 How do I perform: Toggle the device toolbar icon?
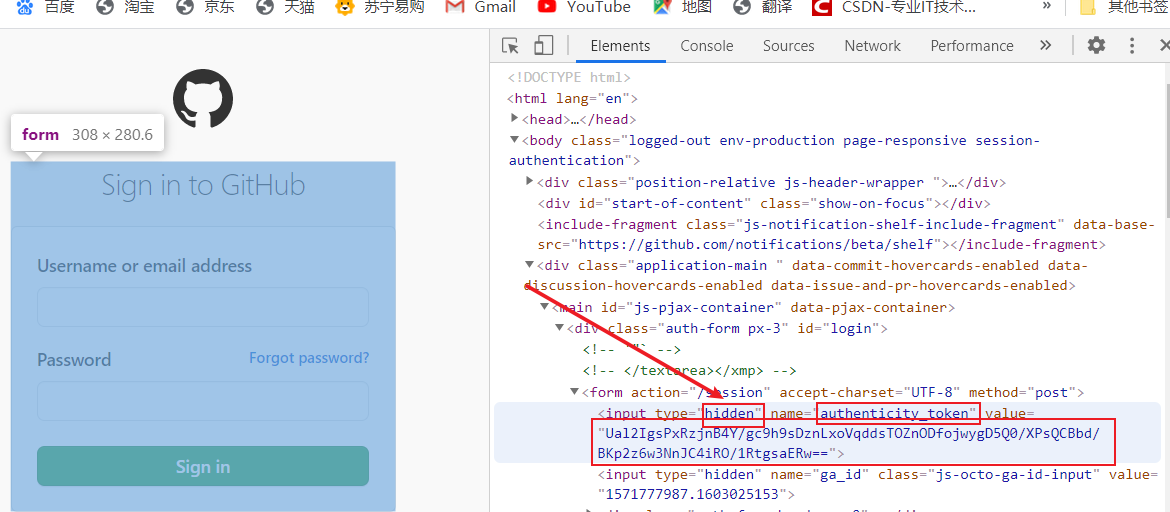[543, 46]
